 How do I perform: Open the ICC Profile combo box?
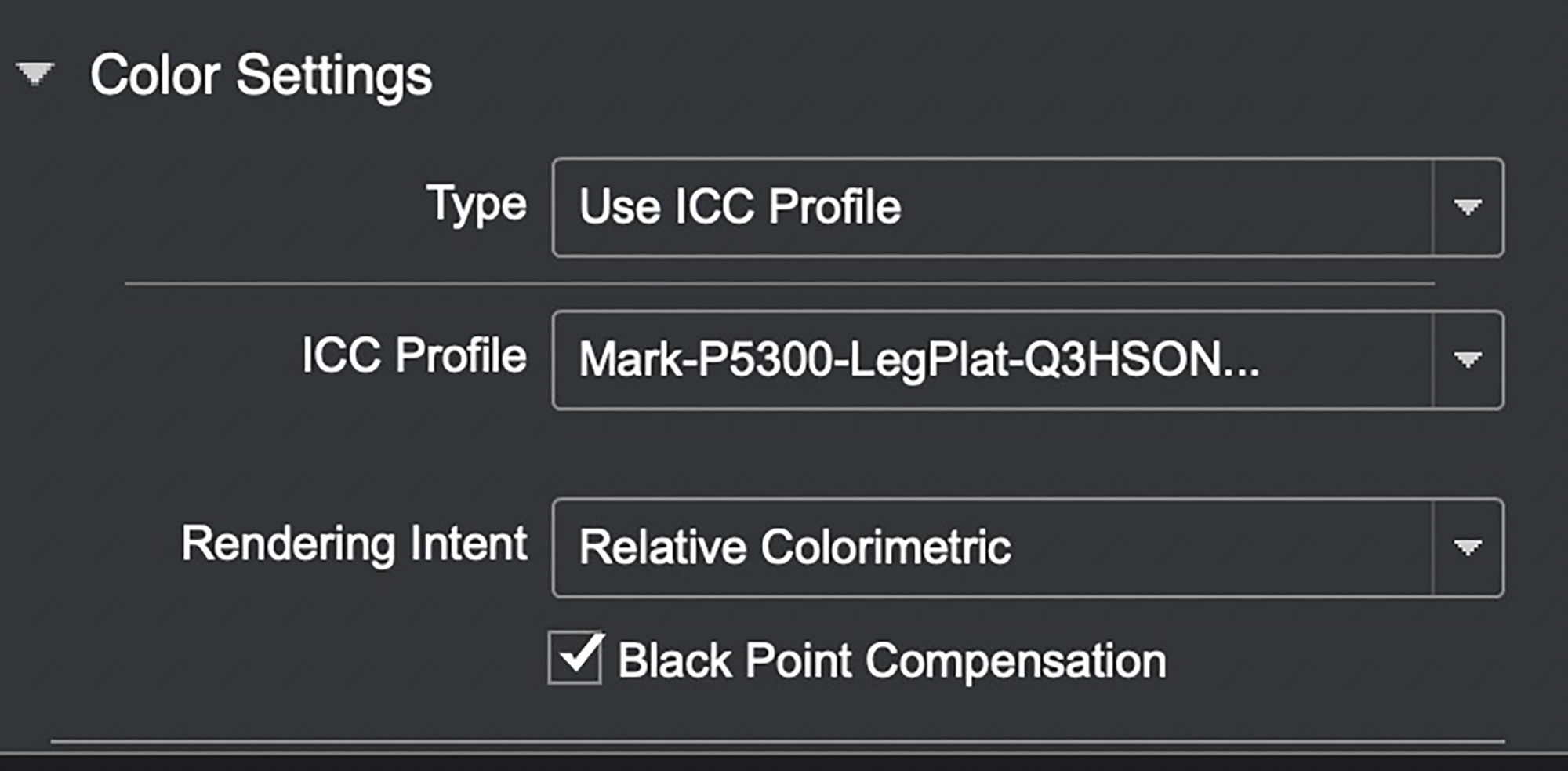[x=1028, y=360]
